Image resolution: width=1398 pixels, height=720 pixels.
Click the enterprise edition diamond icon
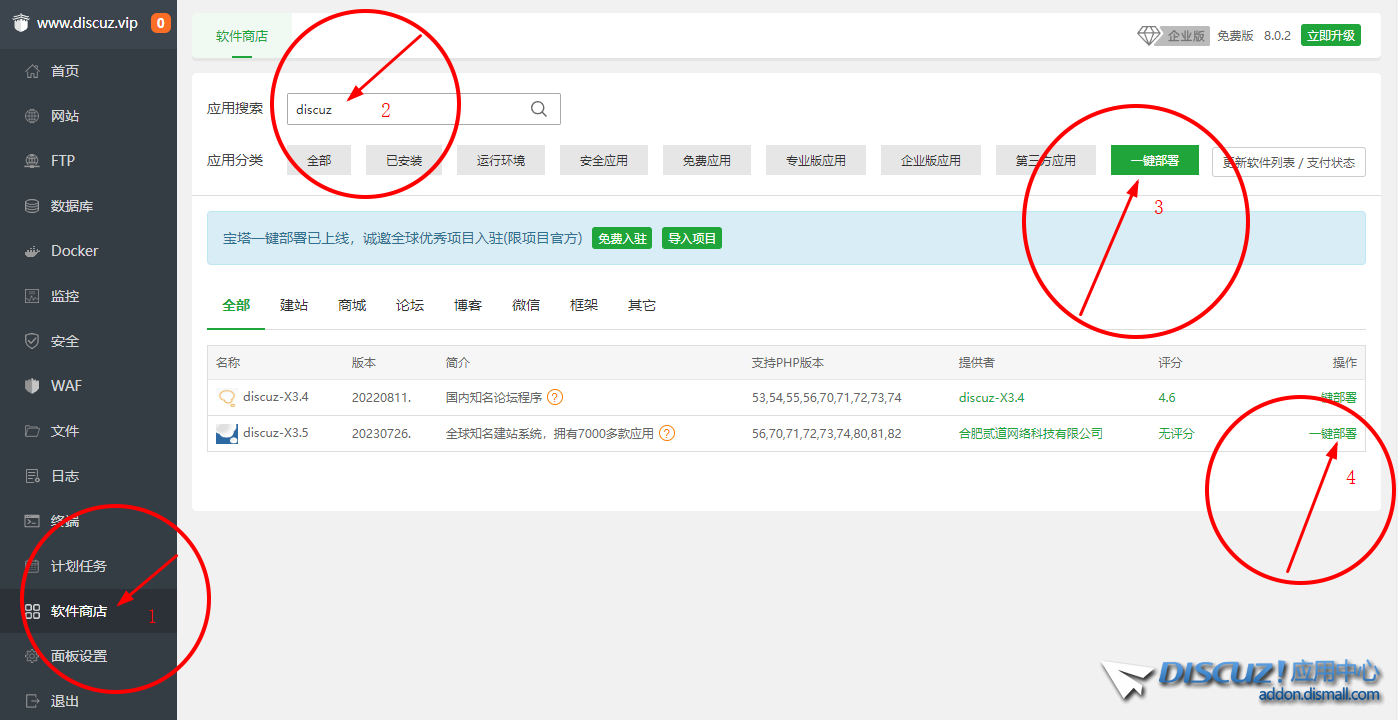tap(1149, 35)
